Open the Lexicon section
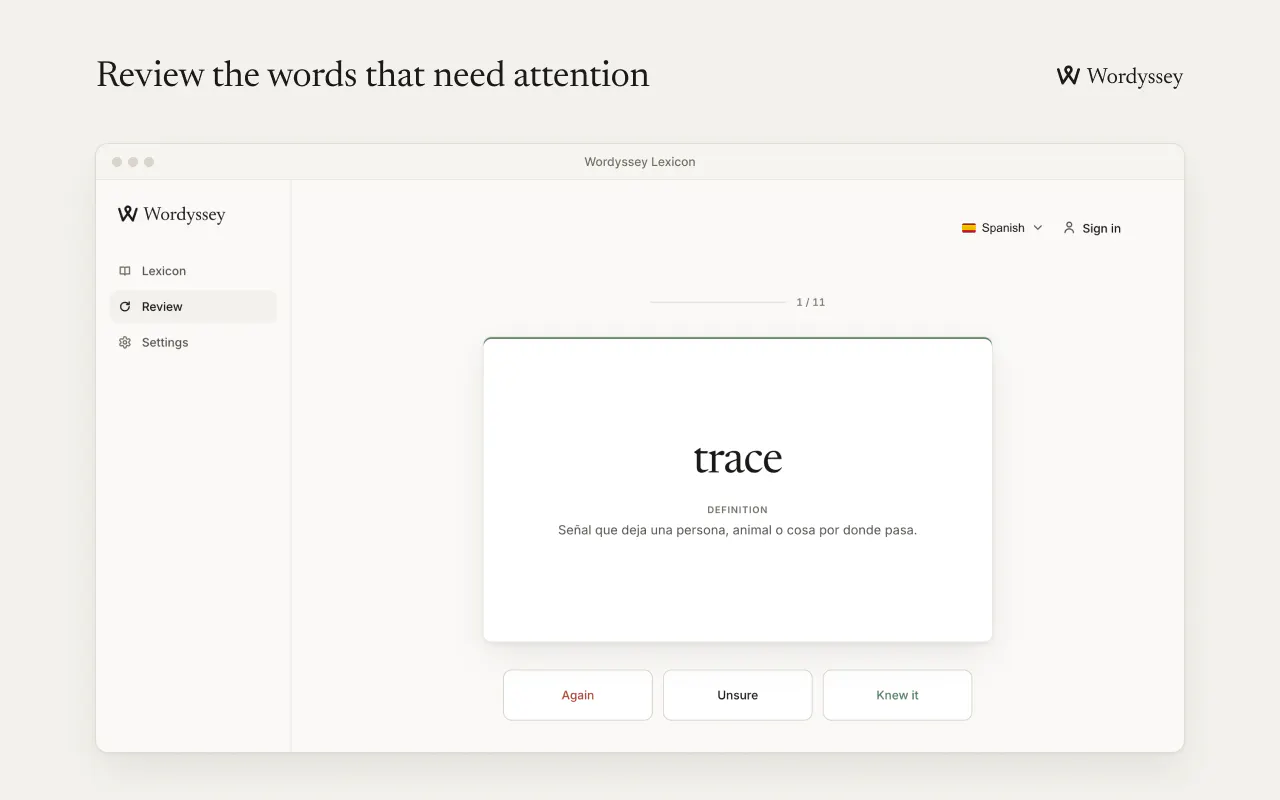This screenshot has height=800, width=1280. [x=193, y=271]
